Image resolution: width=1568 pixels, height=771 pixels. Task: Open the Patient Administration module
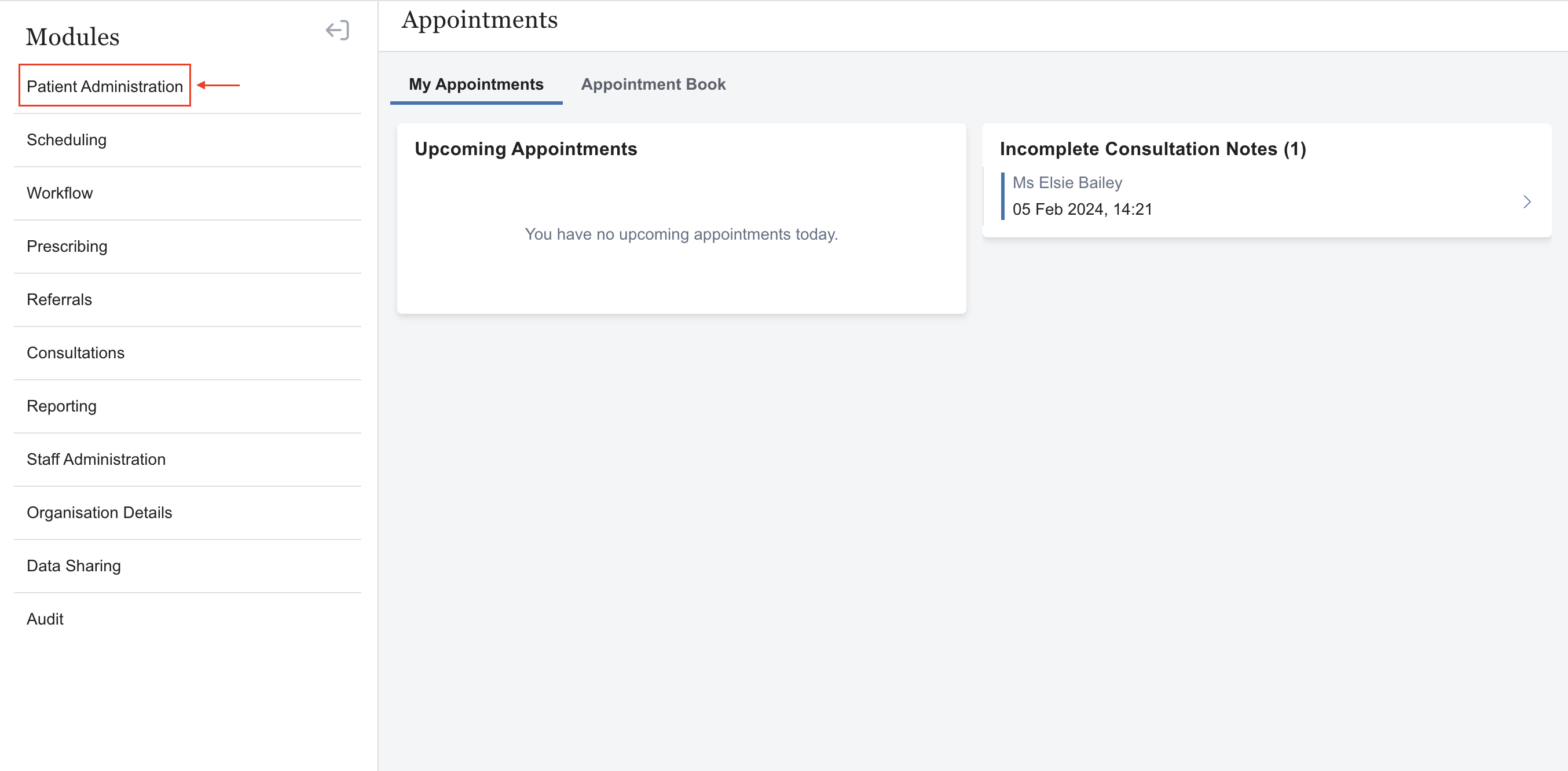point(105,86)
